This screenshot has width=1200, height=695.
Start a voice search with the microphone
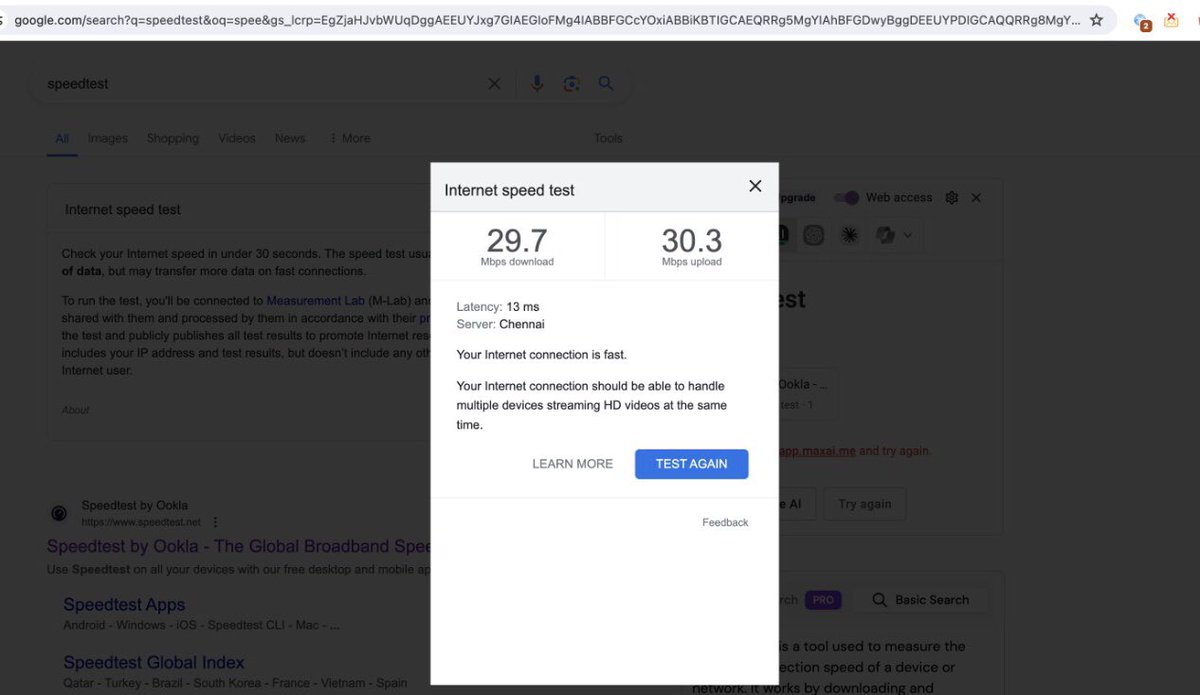pos(537,84)
